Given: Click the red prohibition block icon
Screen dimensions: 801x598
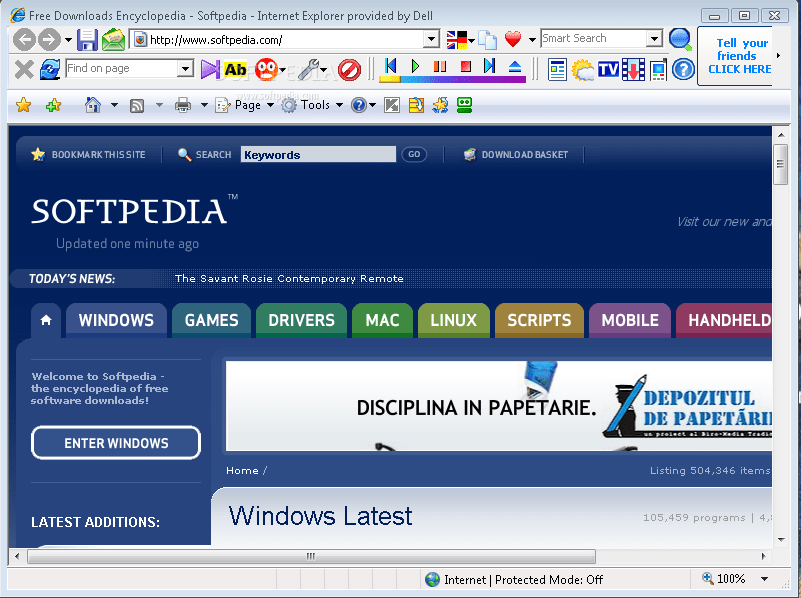Looking at the screenshot, I should 349,69.
